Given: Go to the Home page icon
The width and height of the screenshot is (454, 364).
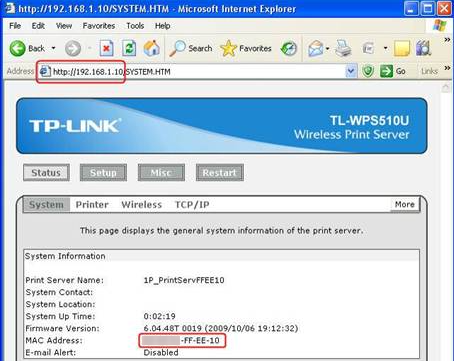Looking at the screenshot, I should tap(152, 48).
